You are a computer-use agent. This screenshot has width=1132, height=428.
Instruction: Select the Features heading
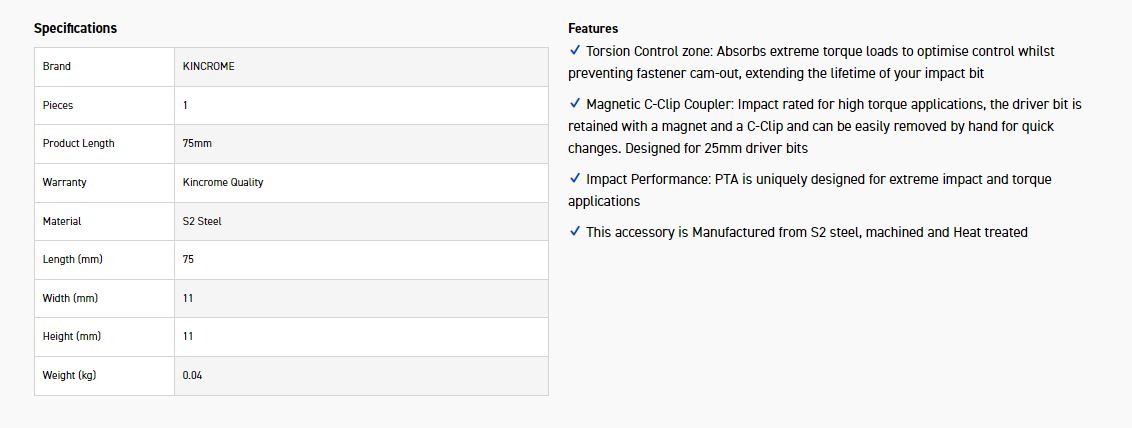coord(593,28)
